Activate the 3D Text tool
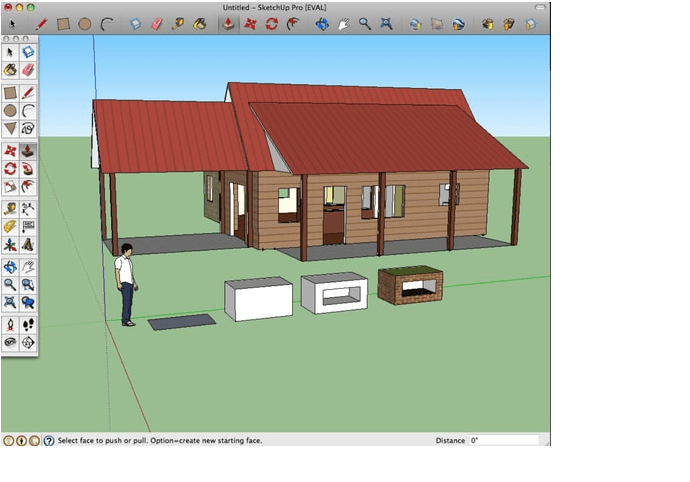 pyautogui.click(x=28, y=245)
